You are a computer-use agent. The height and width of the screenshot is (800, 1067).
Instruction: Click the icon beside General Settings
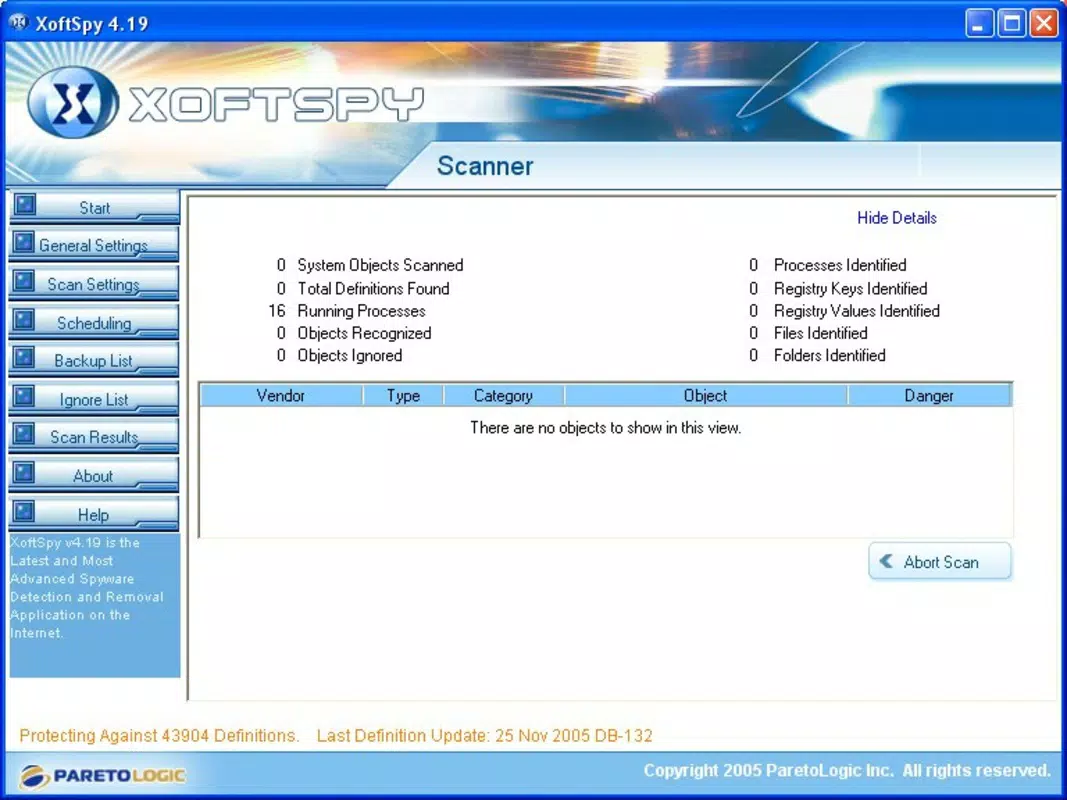click(25, 242)
